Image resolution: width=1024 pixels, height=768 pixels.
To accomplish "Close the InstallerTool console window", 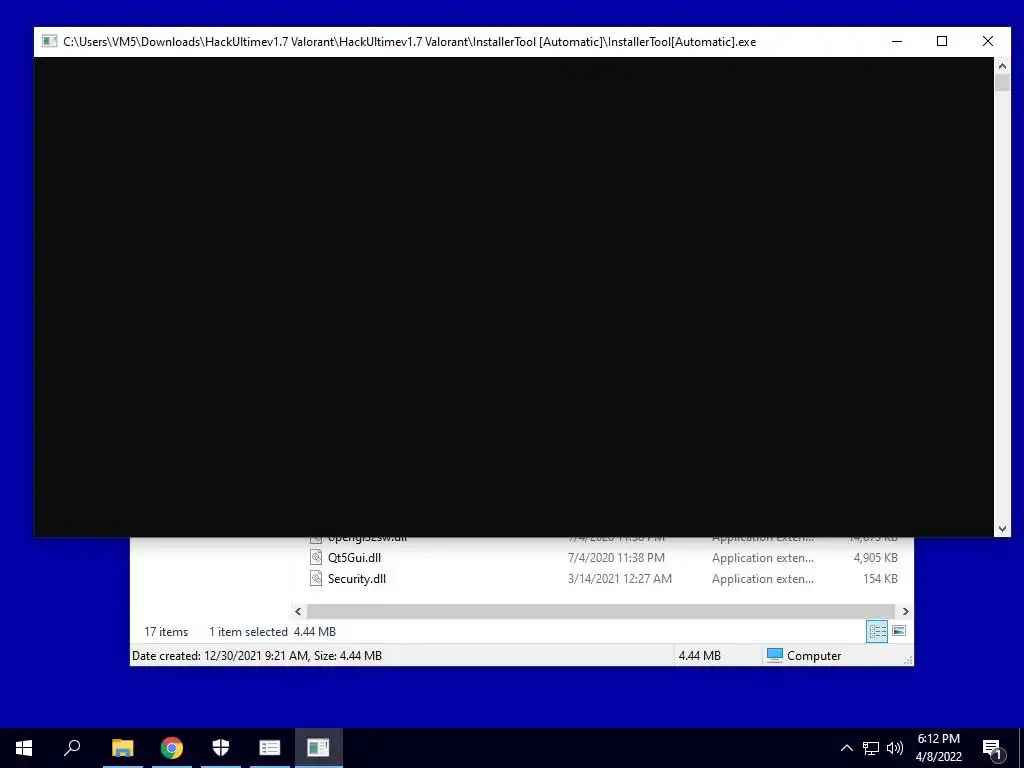I will (x=987, y=41).
